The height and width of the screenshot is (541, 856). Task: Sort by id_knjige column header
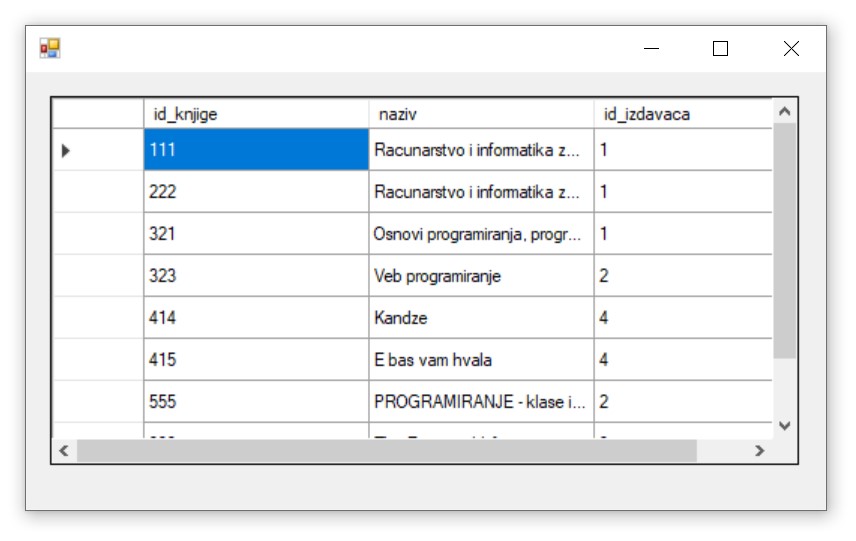256,113
